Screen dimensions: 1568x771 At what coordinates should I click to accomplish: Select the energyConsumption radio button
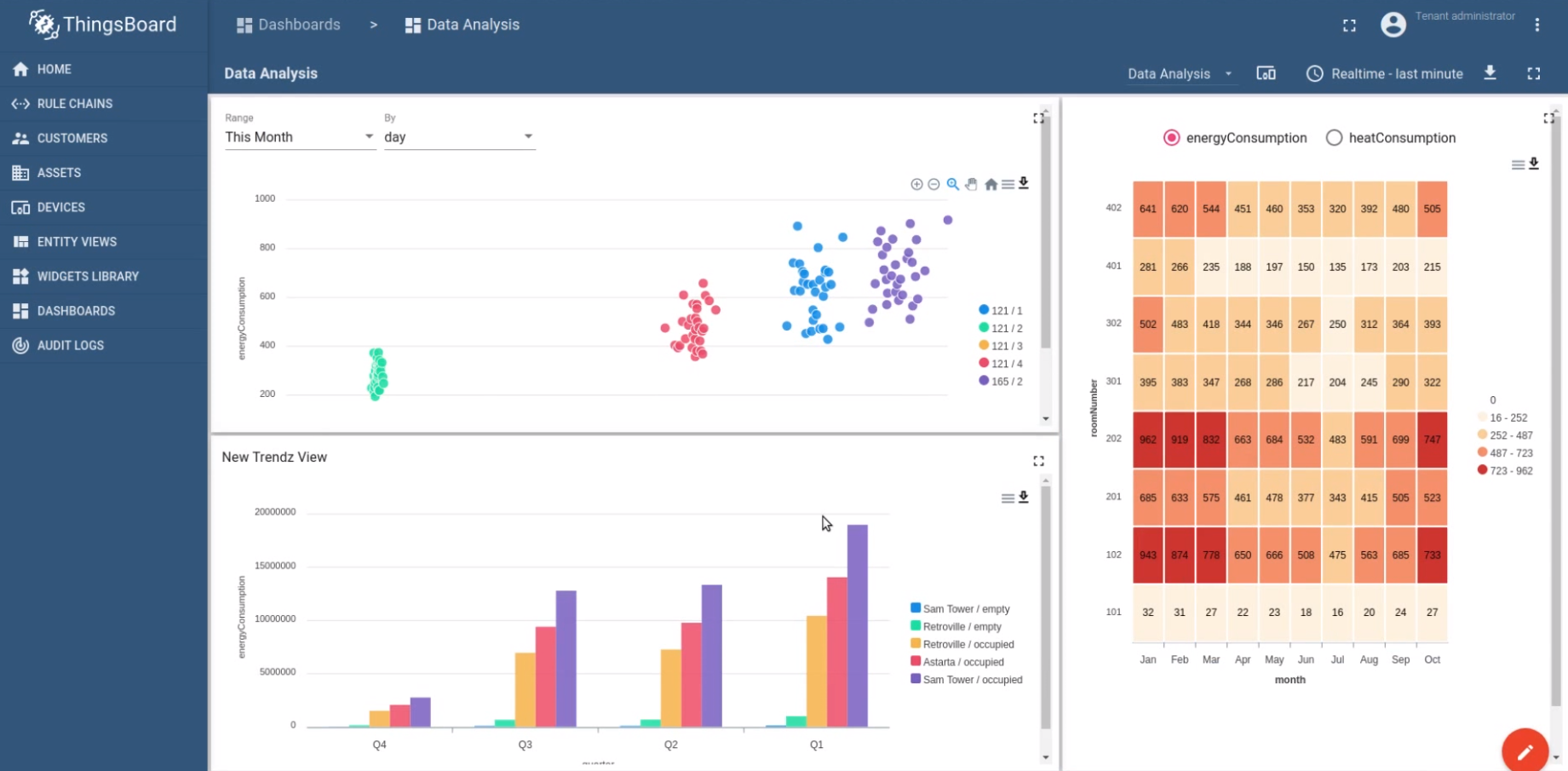click(x=1172, y=138)
